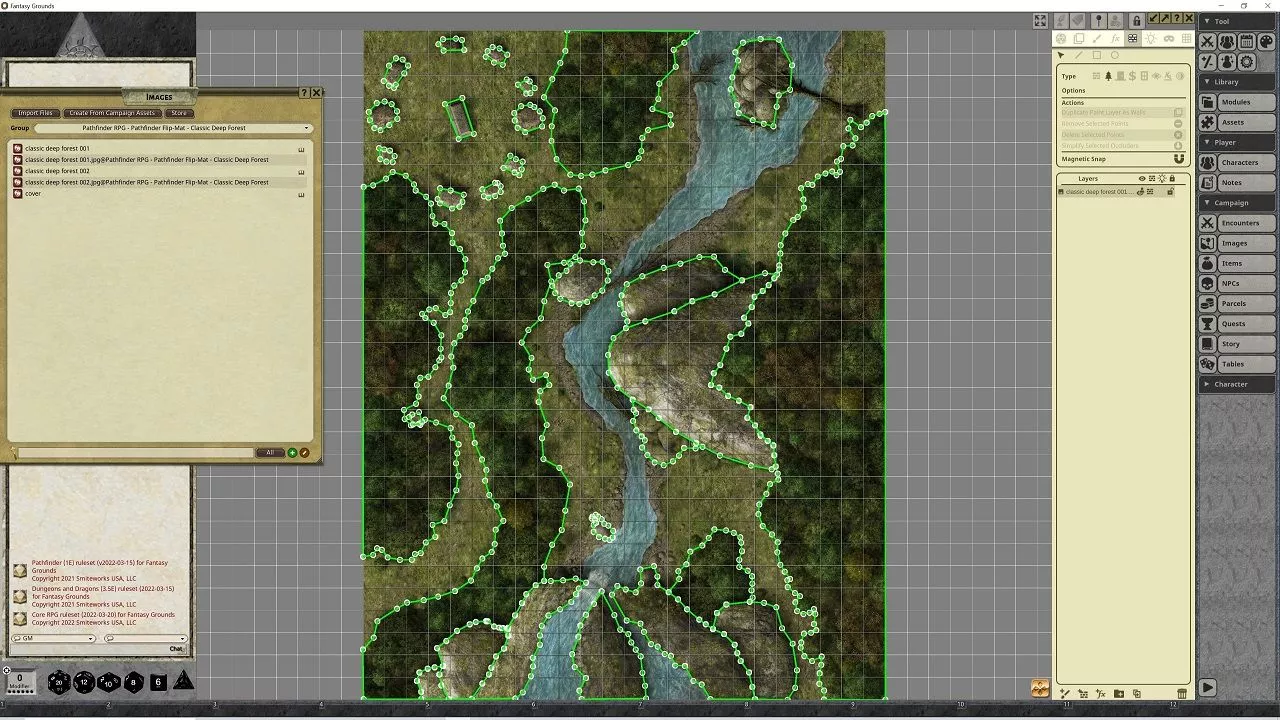The image size is (1280, 720).
Task: Click the Store button
Action: 179,113
